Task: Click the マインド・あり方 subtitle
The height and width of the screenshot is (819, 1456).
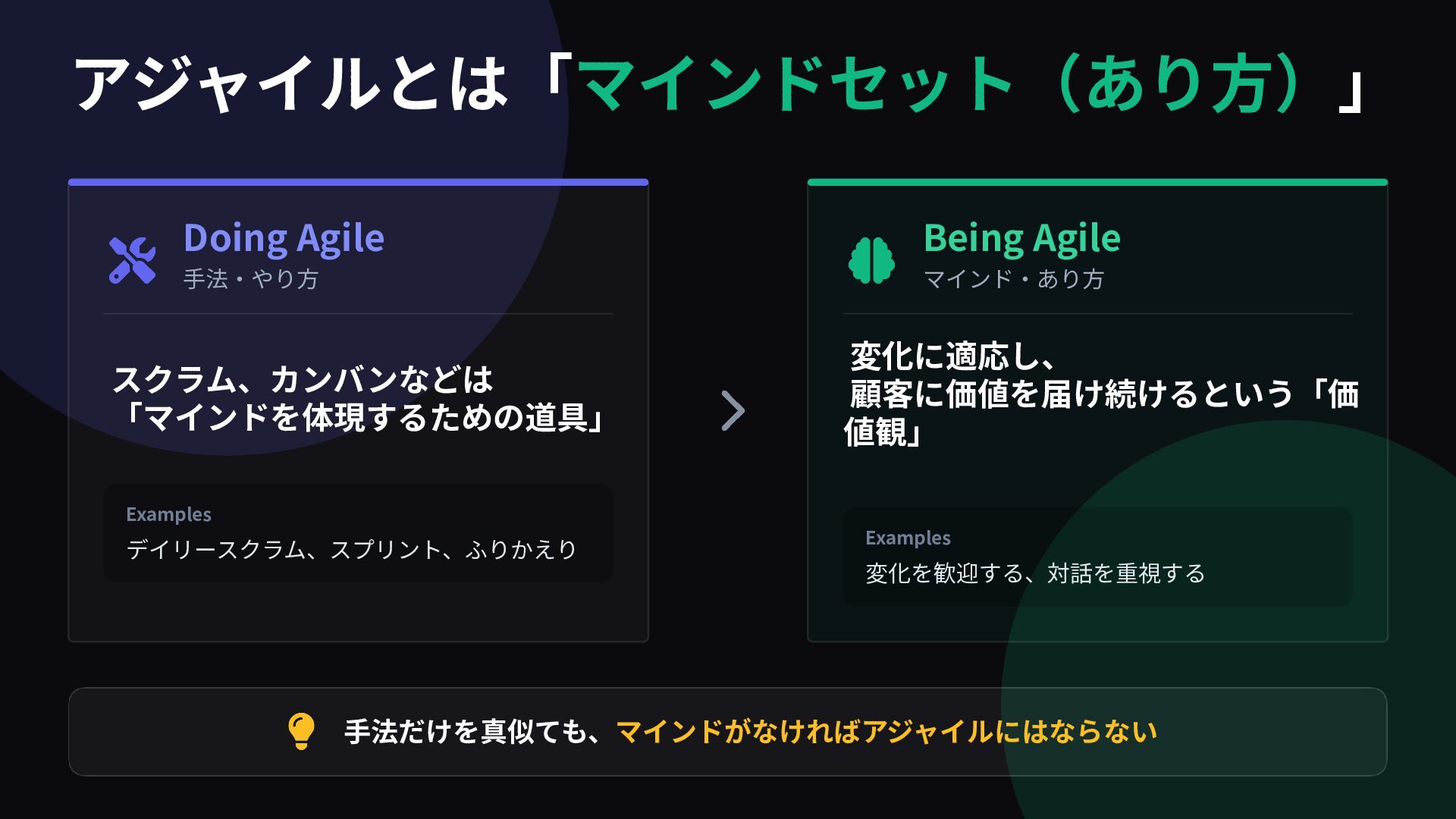Action: (x=1013, y=279)
